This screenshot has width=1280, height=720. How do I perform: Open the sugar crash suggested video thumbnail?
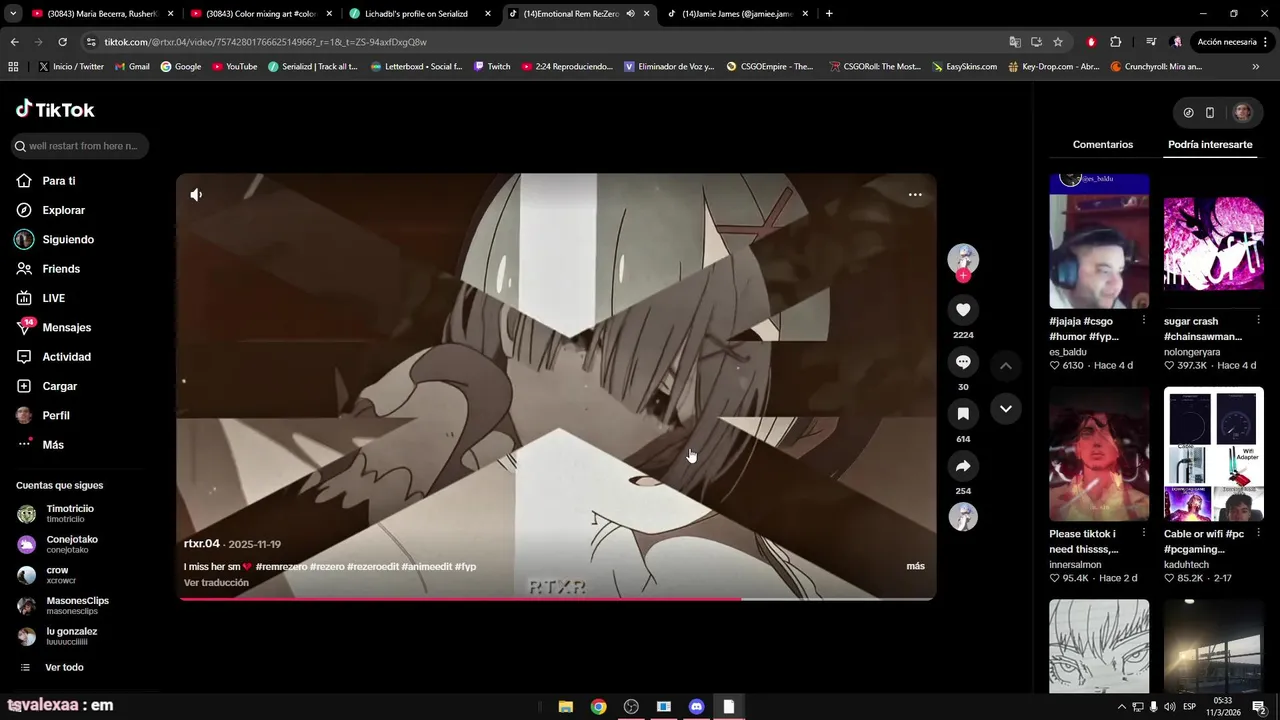click(x=1213, y=240)
